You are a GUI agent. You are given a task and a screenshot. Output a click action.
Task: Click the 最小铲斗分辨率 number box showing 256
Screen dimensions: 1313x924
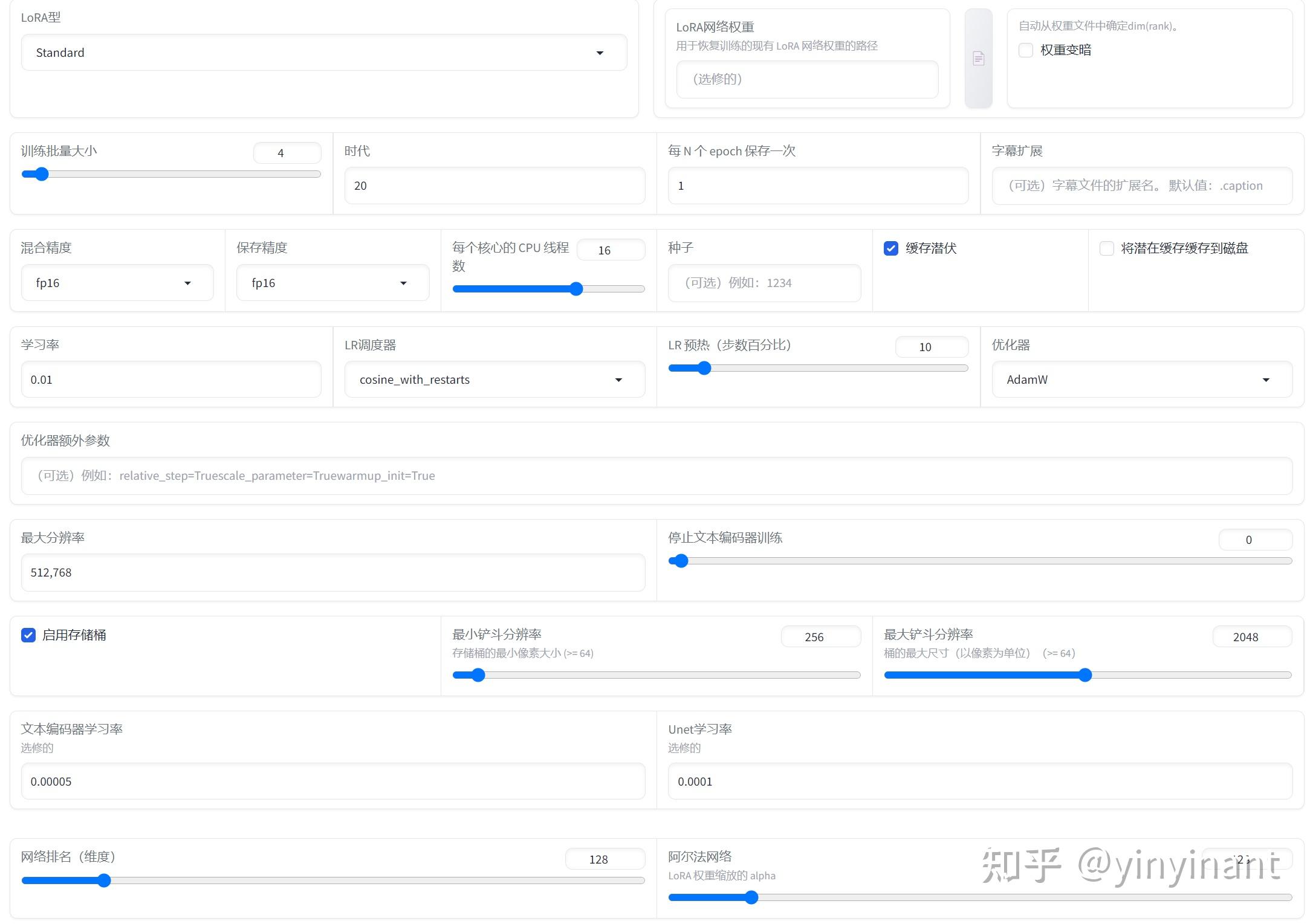click(821, 637)
